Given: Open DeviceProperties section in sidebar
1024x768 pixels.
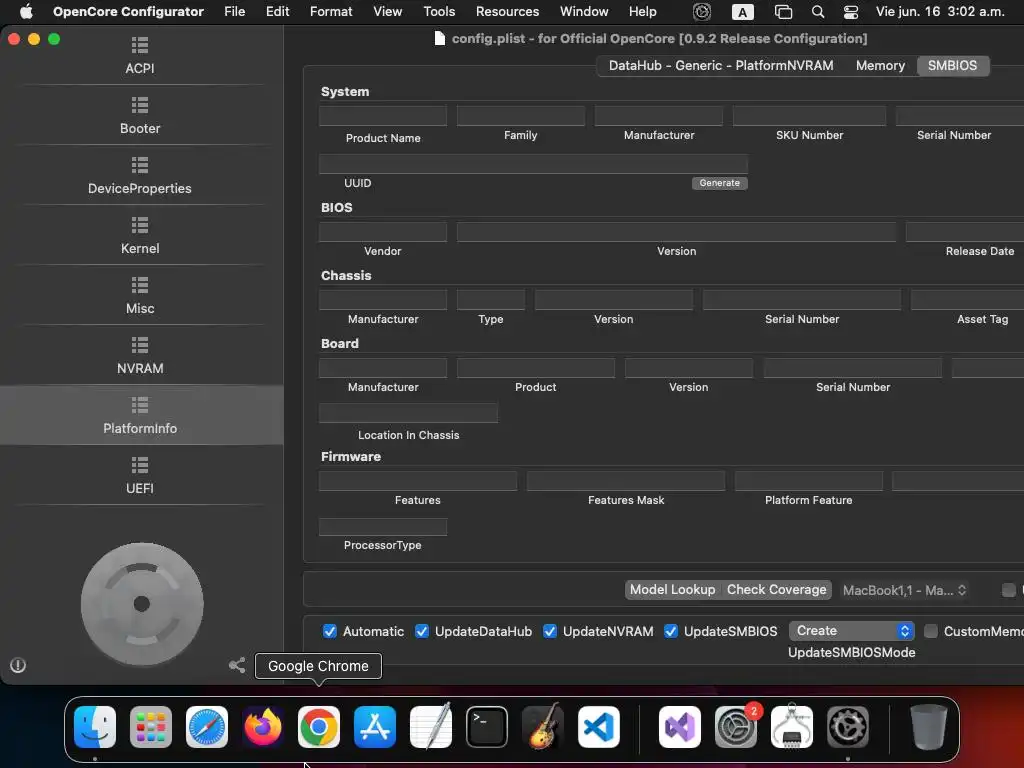Looking at the screenshot, I should (140, 176).
